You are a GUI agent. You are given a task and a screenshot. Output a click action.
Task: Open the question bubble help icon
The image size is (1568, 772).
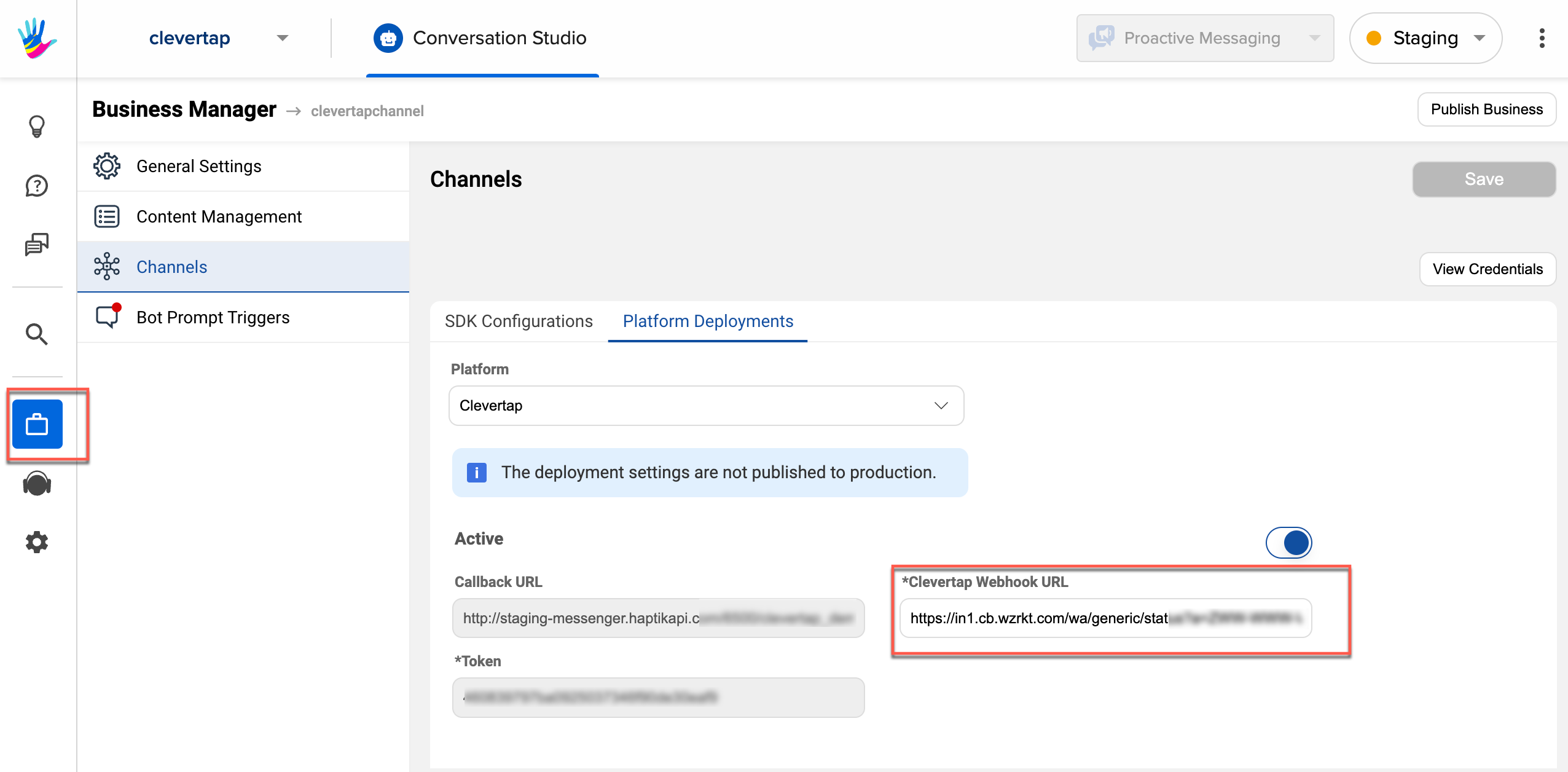(37, 186)
